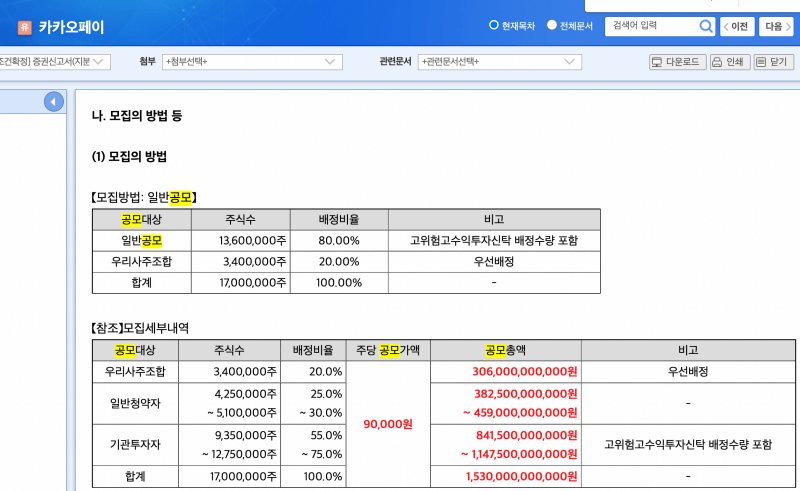This screenshot has height=491, width=800.
Task: Click the 주당 공모가액 column header
Action: point(388,351)
